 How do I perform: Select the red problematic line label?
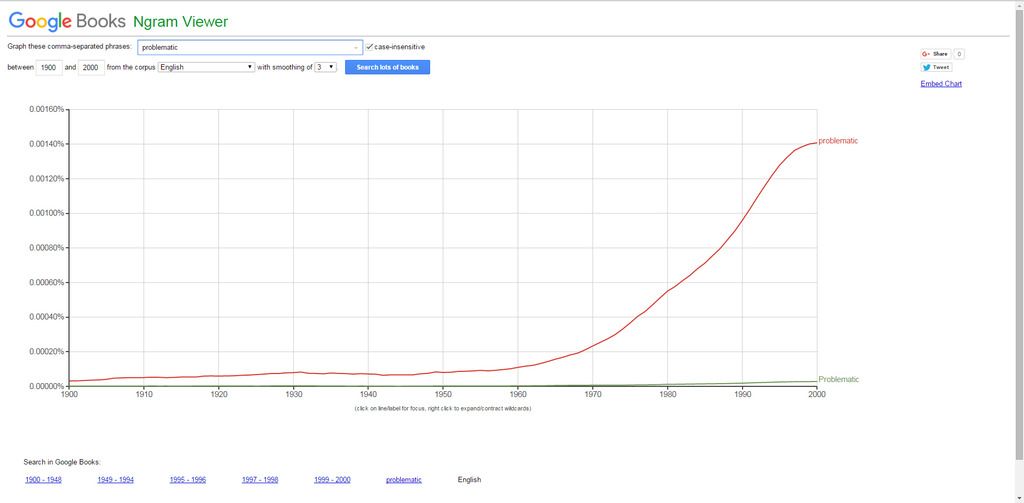[838, 141]
